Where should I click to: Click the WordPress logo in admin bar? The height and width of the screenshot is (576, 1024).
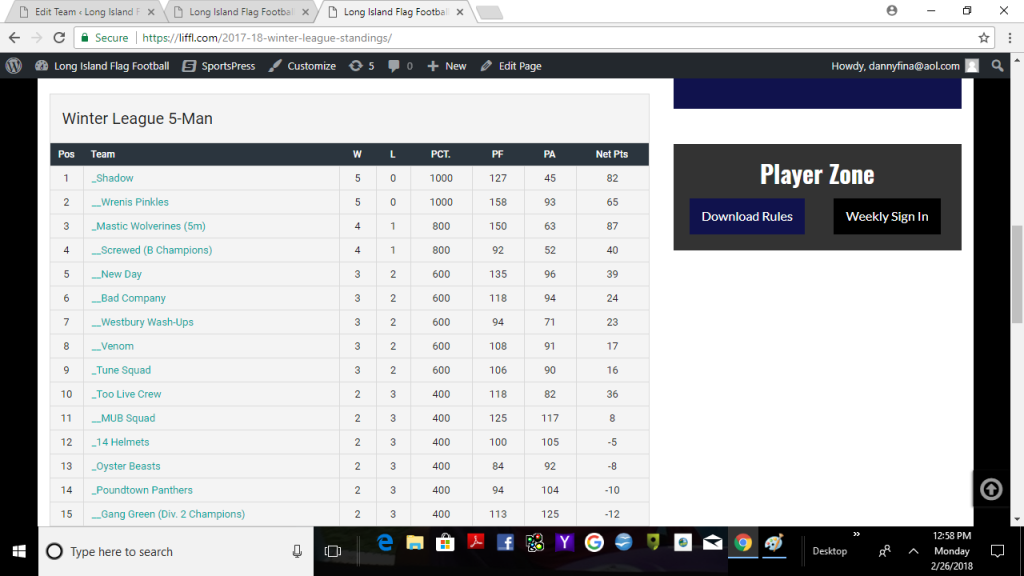coord(13,66)
